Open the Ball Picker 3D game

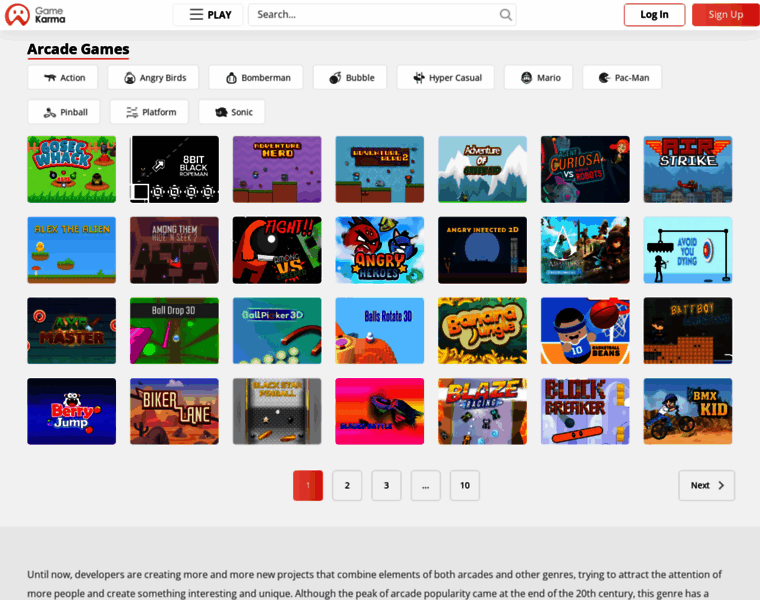[277, 331]
